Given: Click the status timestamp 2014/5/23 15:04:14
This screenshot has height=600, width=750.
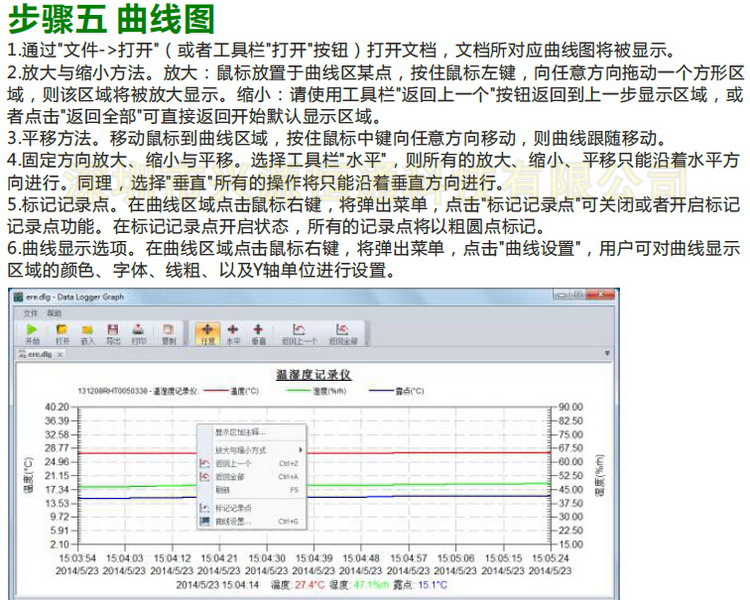Looking at the screenshot, I should (x=217, y=585).
